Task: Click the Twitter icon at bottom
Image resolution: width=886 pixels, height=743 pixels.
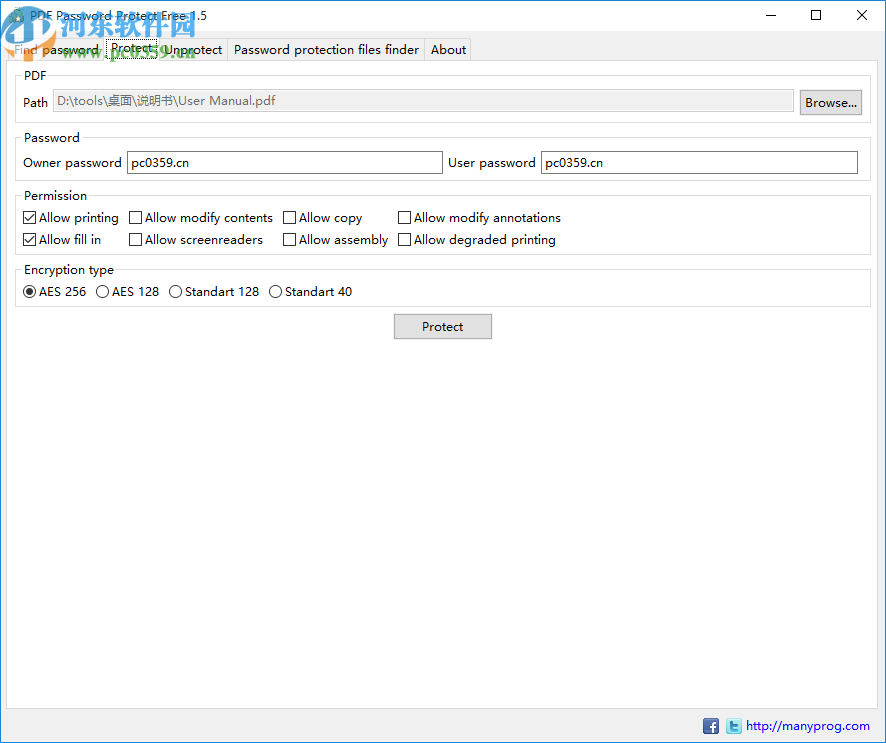Action: pos(733,726)
